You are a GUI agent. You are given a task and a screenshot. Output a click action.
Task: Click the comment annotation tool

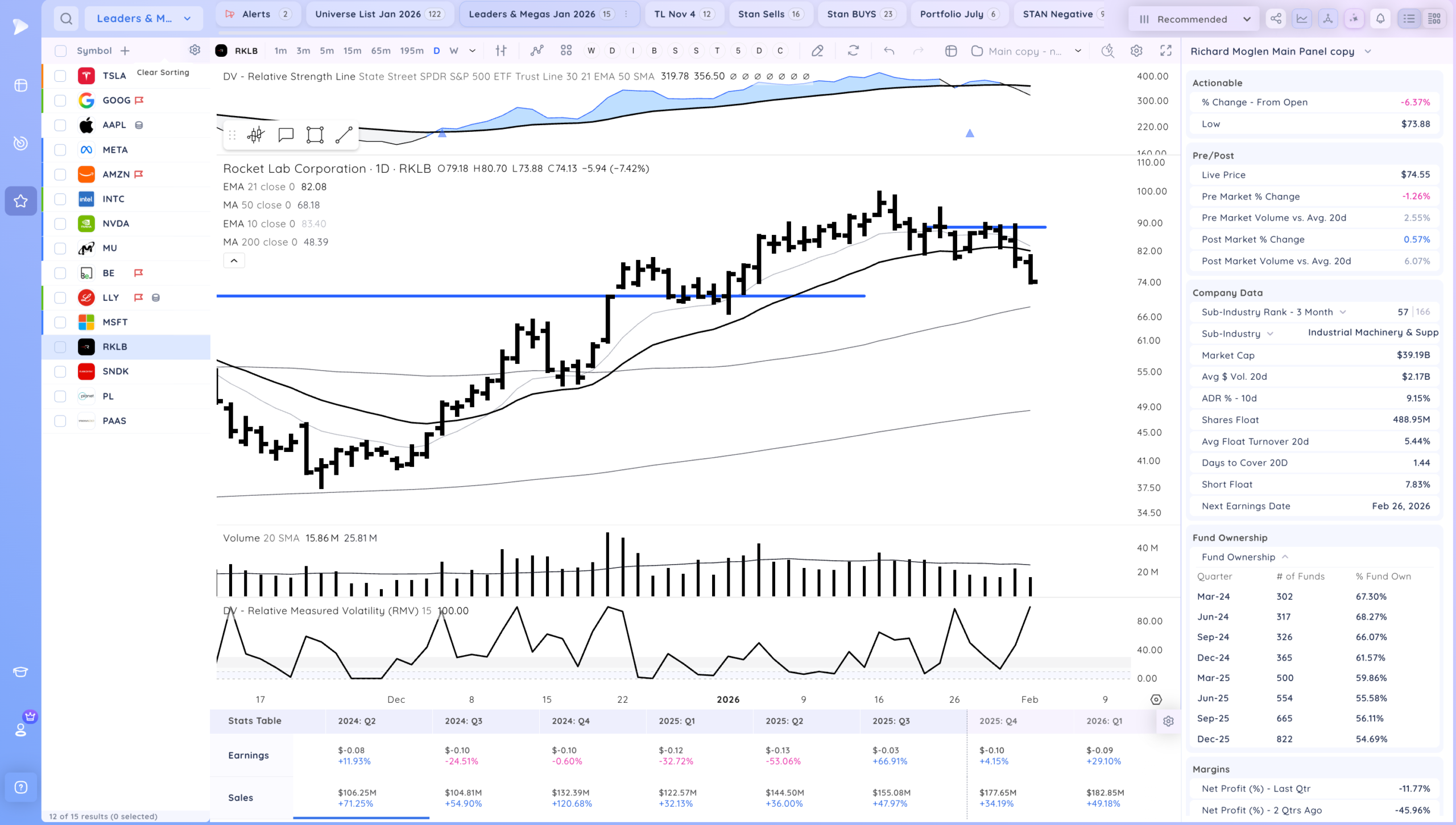pyautogui.click(x=286, y=135)
